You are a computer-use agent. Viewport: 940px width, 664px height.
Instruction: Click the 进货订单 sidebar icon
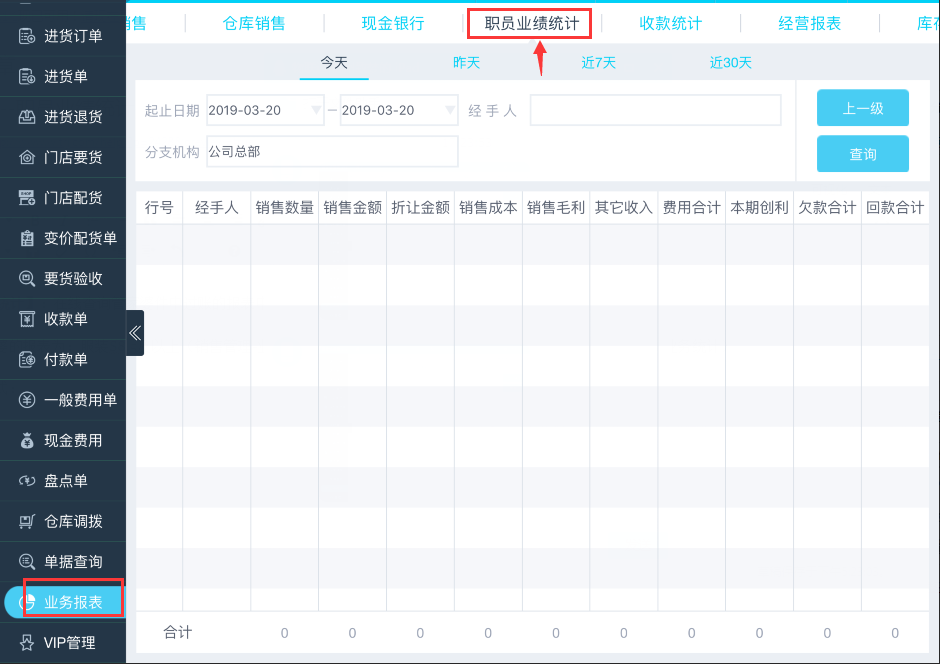(28, 36)
